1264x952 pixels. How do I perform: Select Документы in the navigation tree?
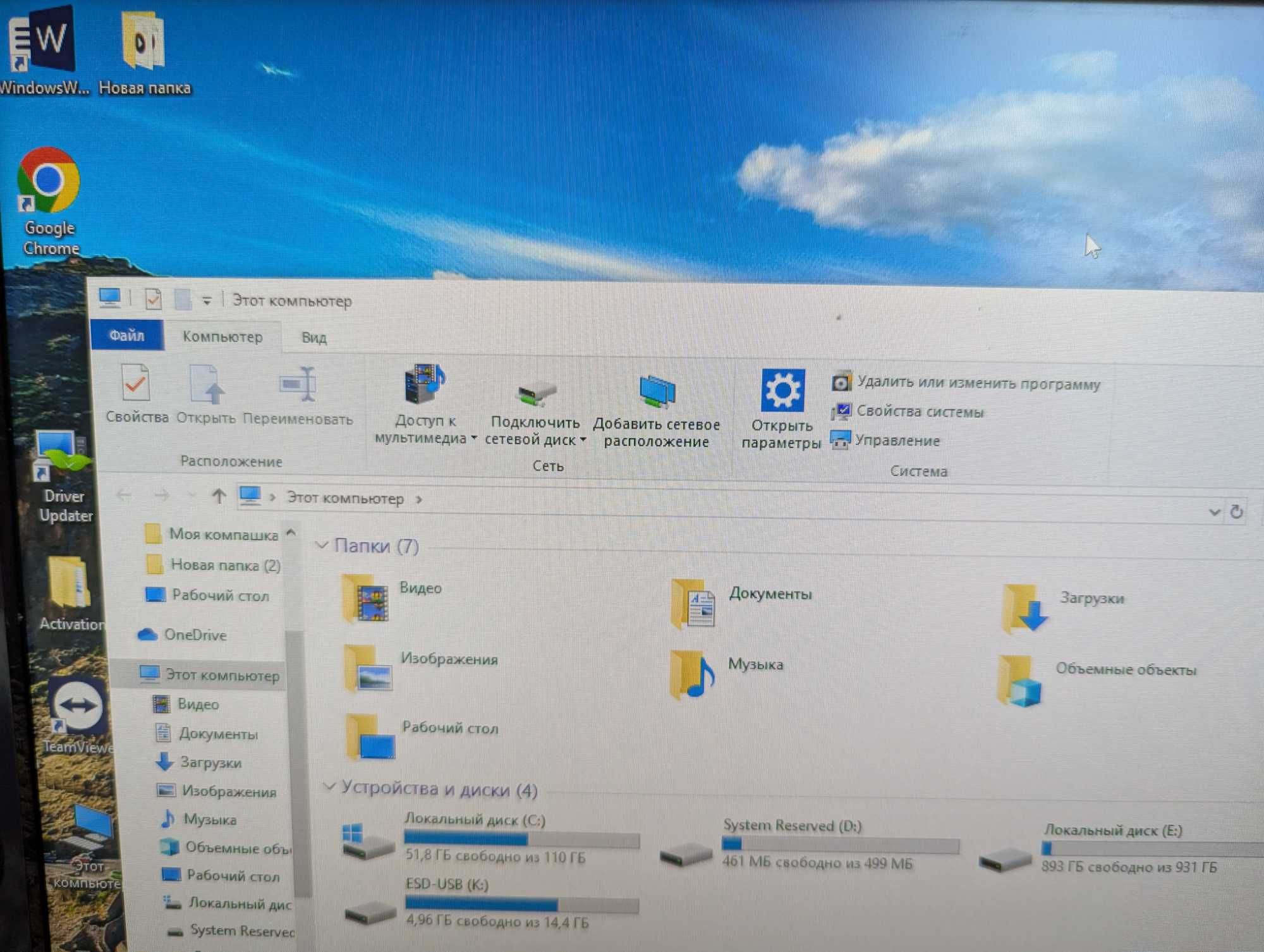pos(206,733)
